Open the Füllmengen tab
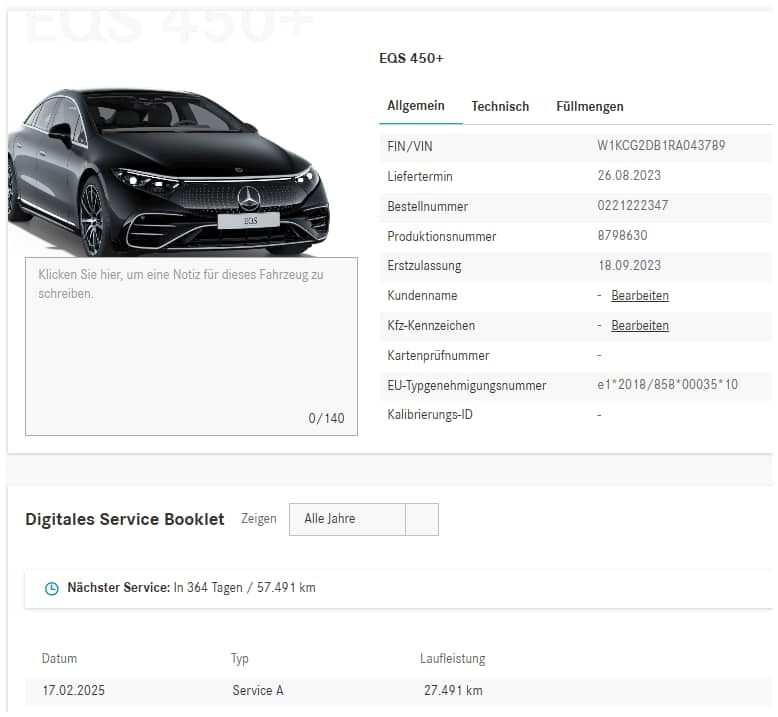Screen dimensions: 778x717 [x=589, y=106]
